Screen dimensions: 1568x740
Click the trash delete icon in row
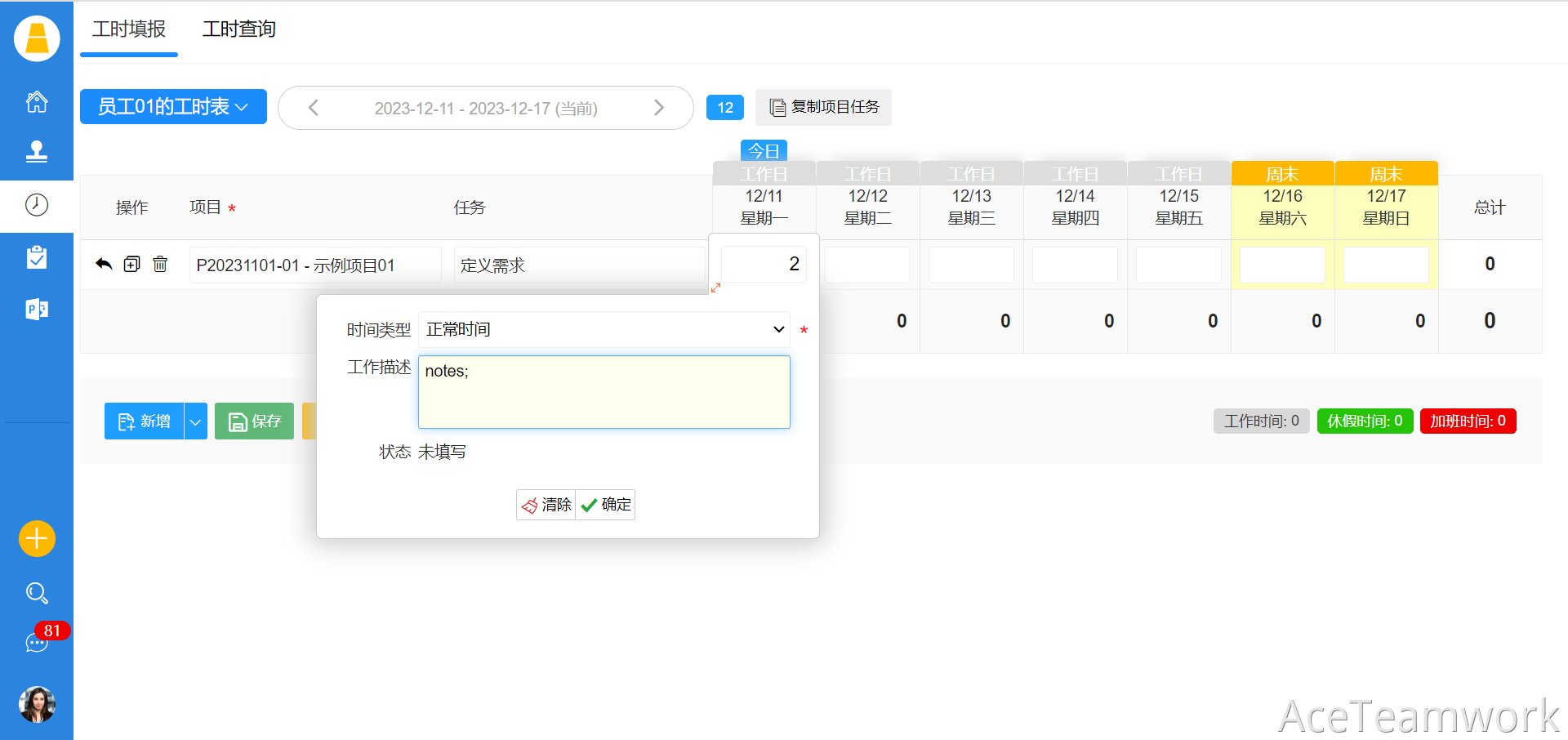click(160, 264)
